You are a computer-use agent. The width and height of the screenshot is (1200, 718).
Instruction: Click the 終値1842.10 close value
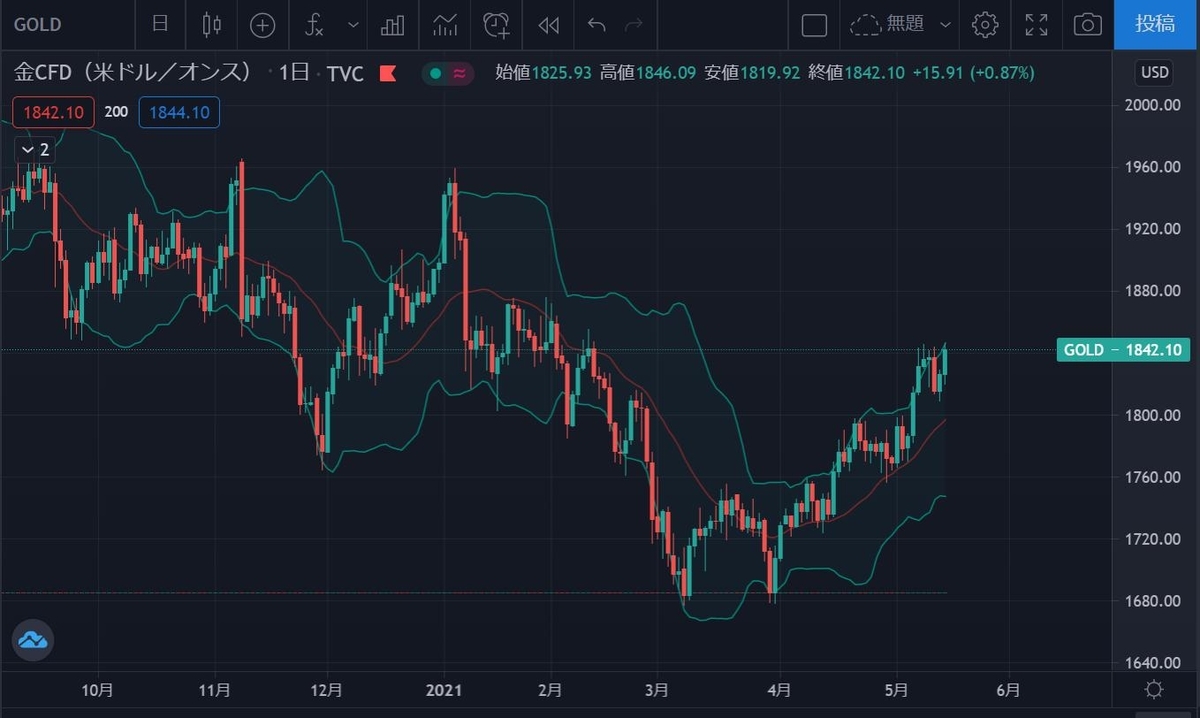coord(856,73)
